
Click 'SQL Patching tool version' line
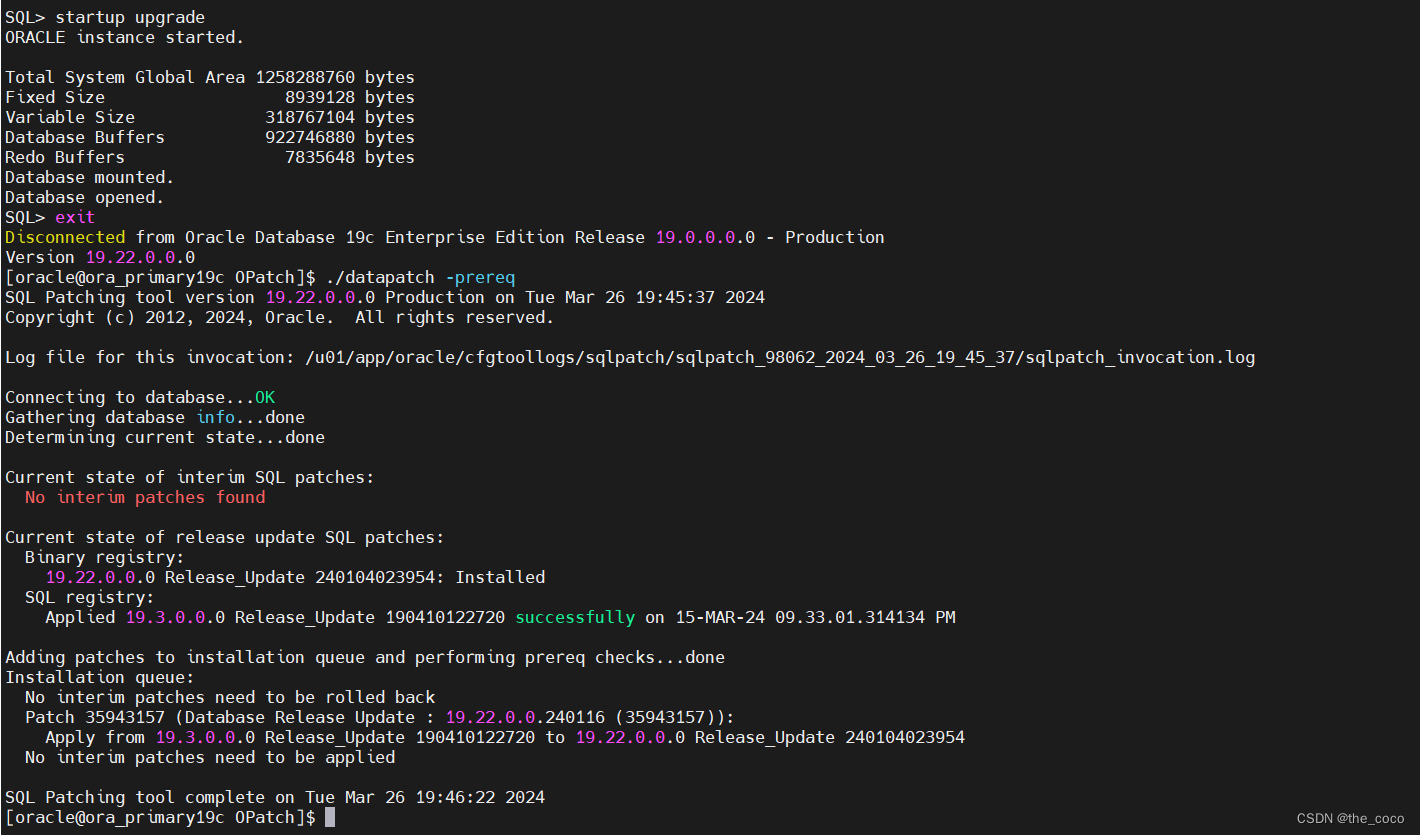(385, 297)
